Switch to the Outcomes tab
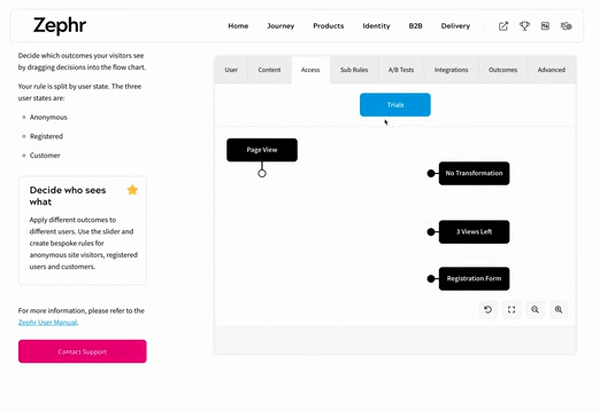The height and width of the screenshot is (412, 600). click(x=503, y=70)
